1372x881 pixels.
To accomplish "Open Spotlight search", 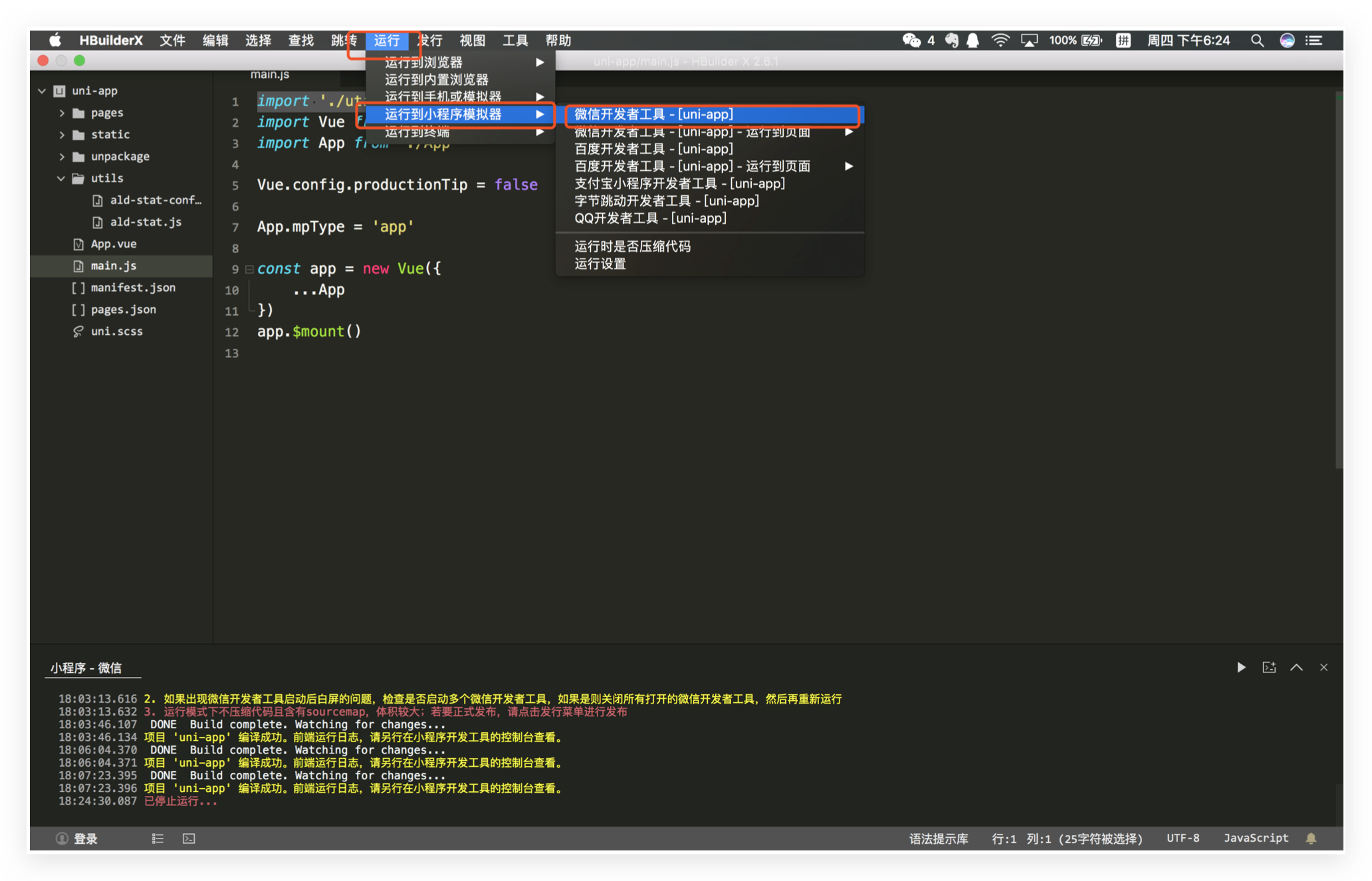I will (x=1257, y=41).
